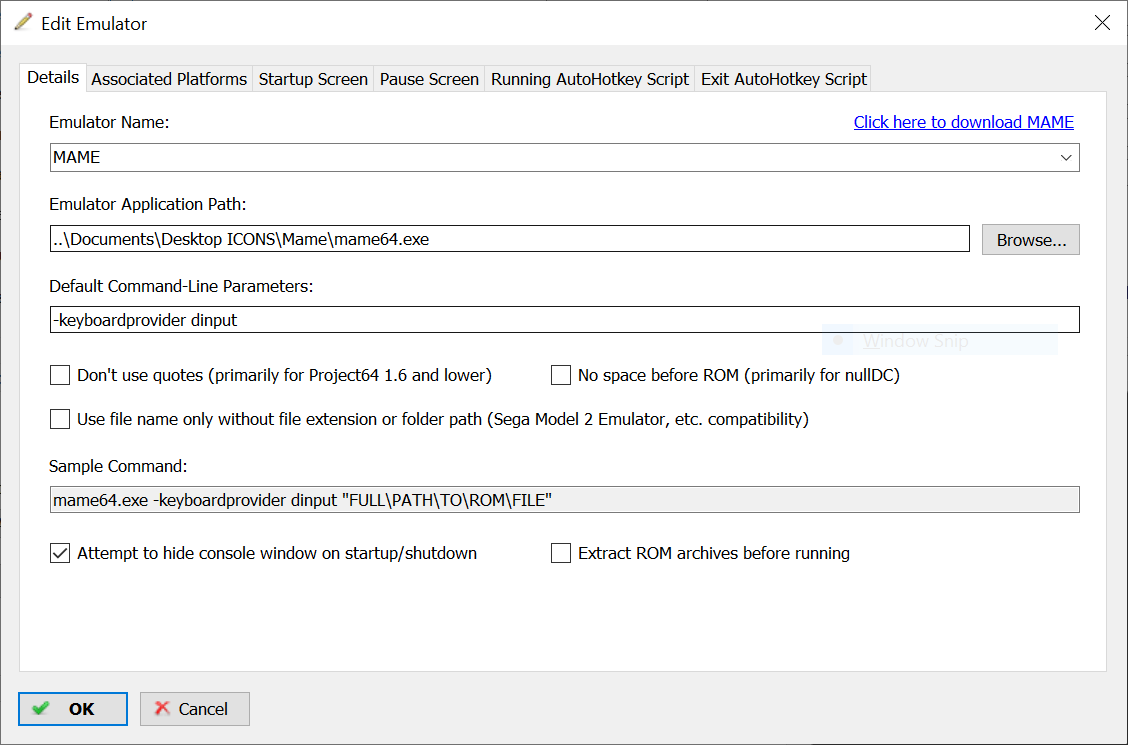Enable 'Don't use quotes' checkbox
This screenshot has height=745, width=1128.
60,375
